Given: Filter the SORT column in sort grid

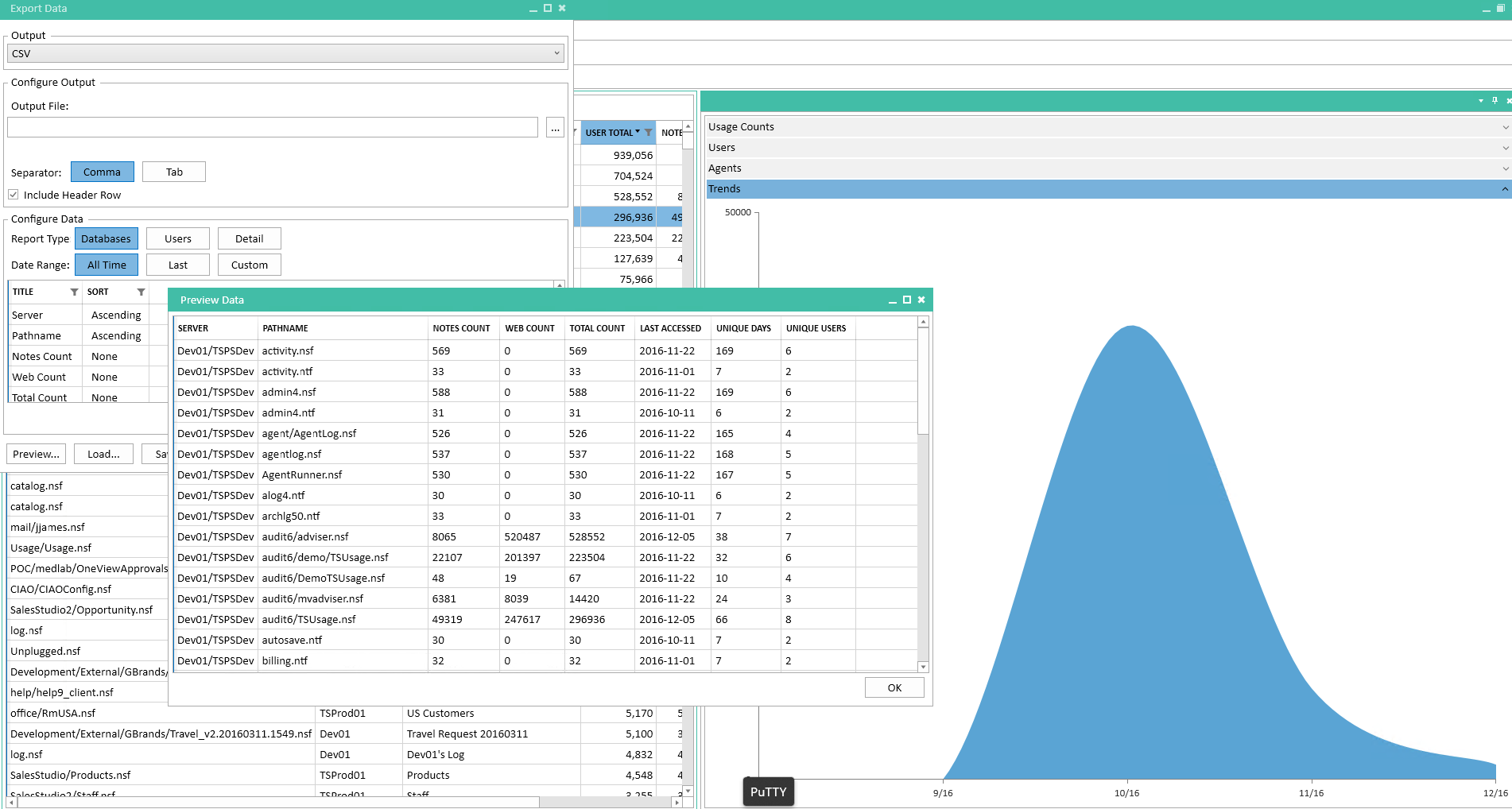Looking at the screenshot, I should (x=141, y=292).
